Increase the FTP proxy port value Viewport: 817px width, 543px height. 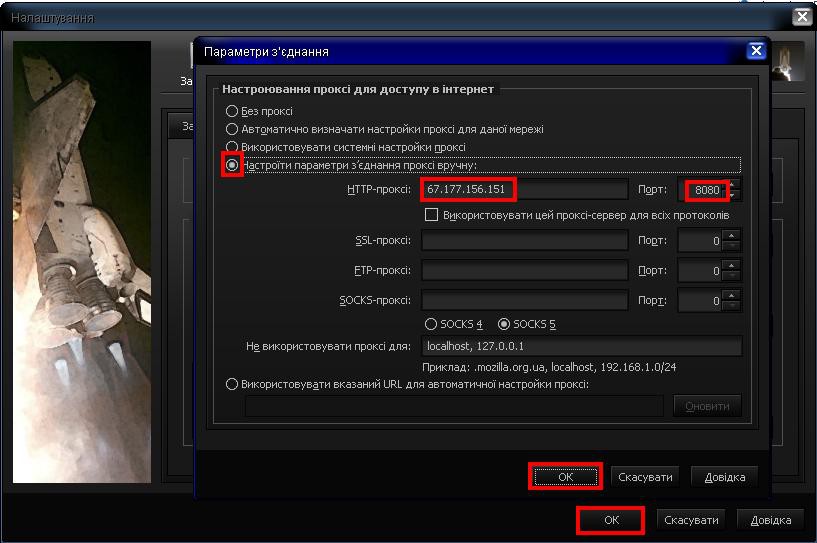[x=732, y=266]
